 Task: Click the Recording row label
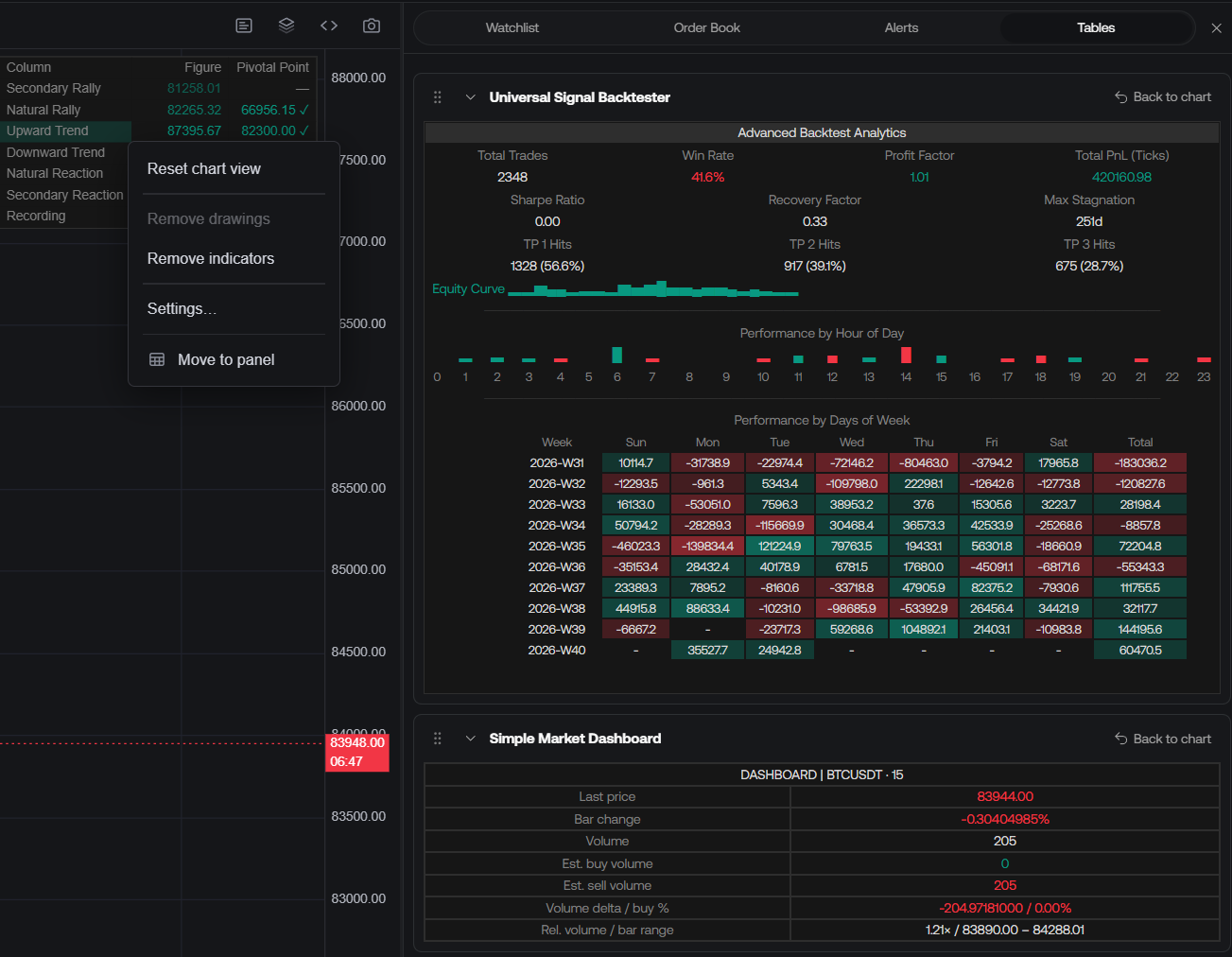pyautogui.click(x=36, y=217)
